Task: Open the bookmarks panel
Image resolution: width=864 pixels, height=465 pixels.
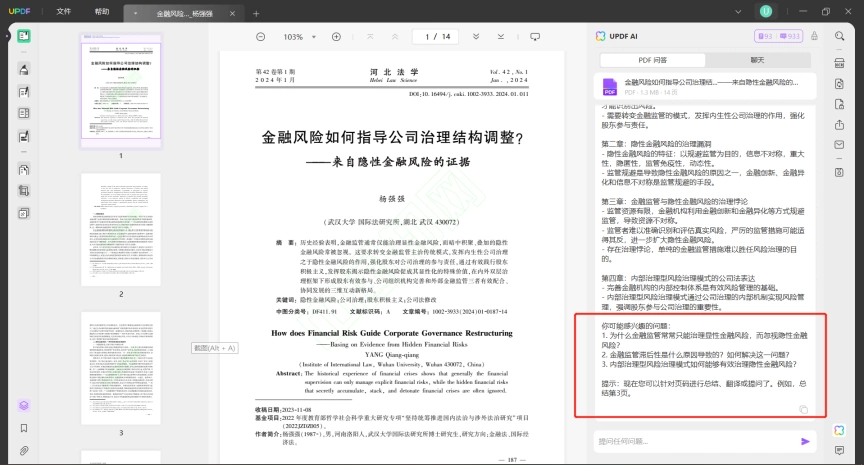Action: 24,428
